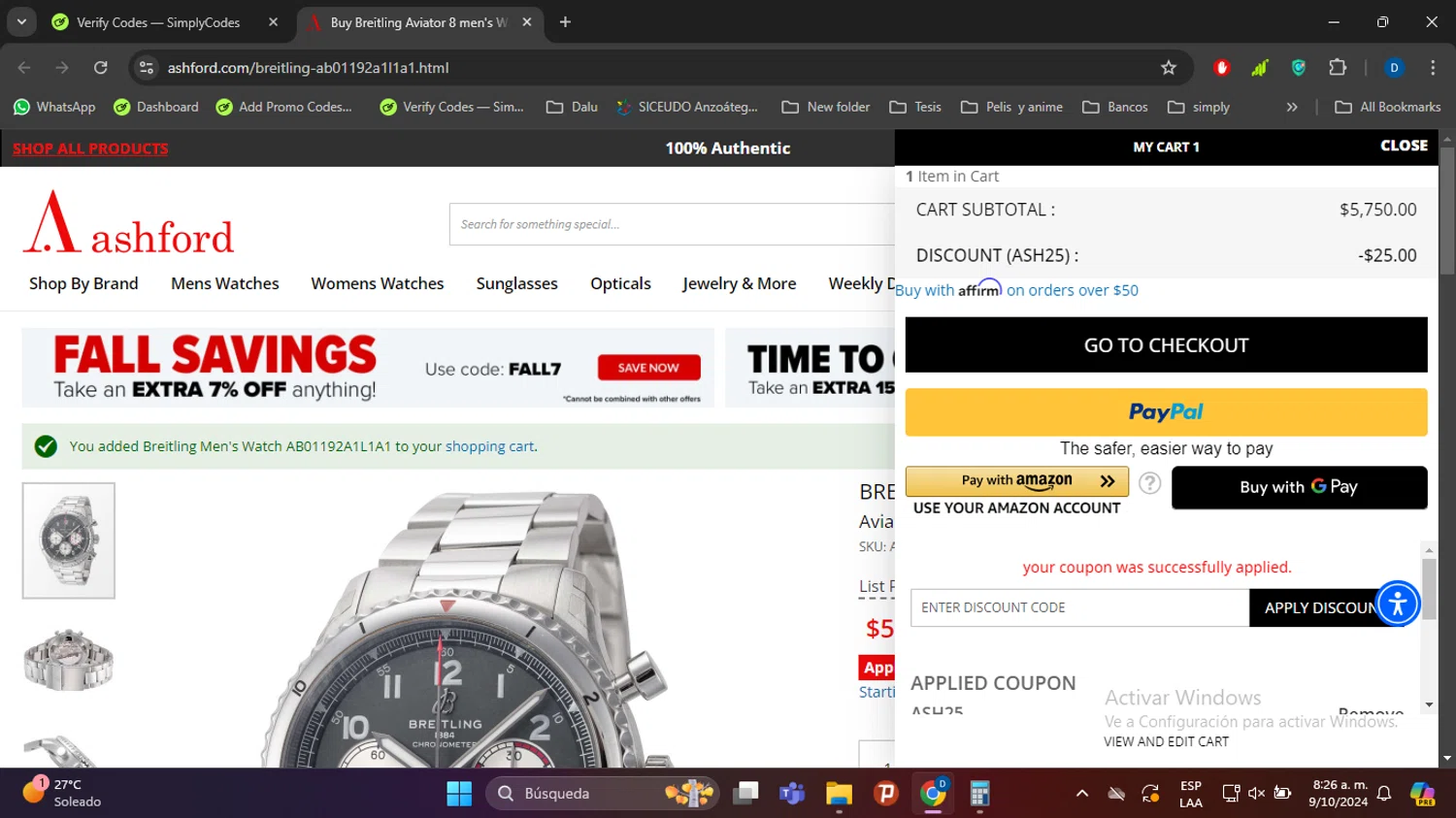
Task: Close the Buy Breitling Aviator tab
Action: point(527,22)
